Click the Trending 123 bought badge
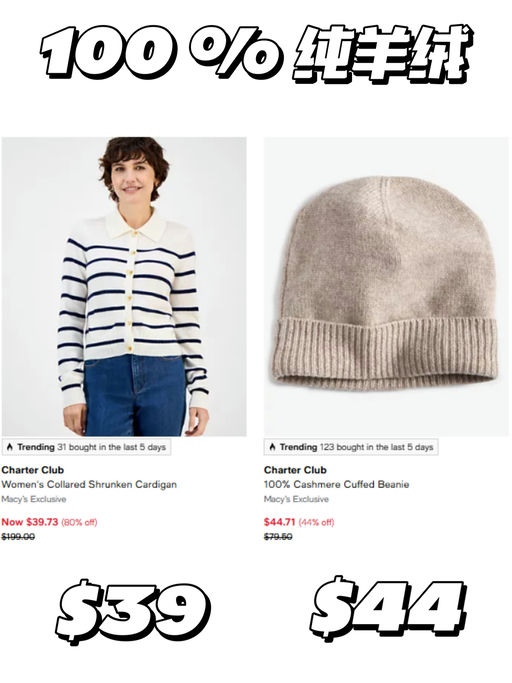Image resolution: width=512 pixels, height=683 pixels. (351, 447)
